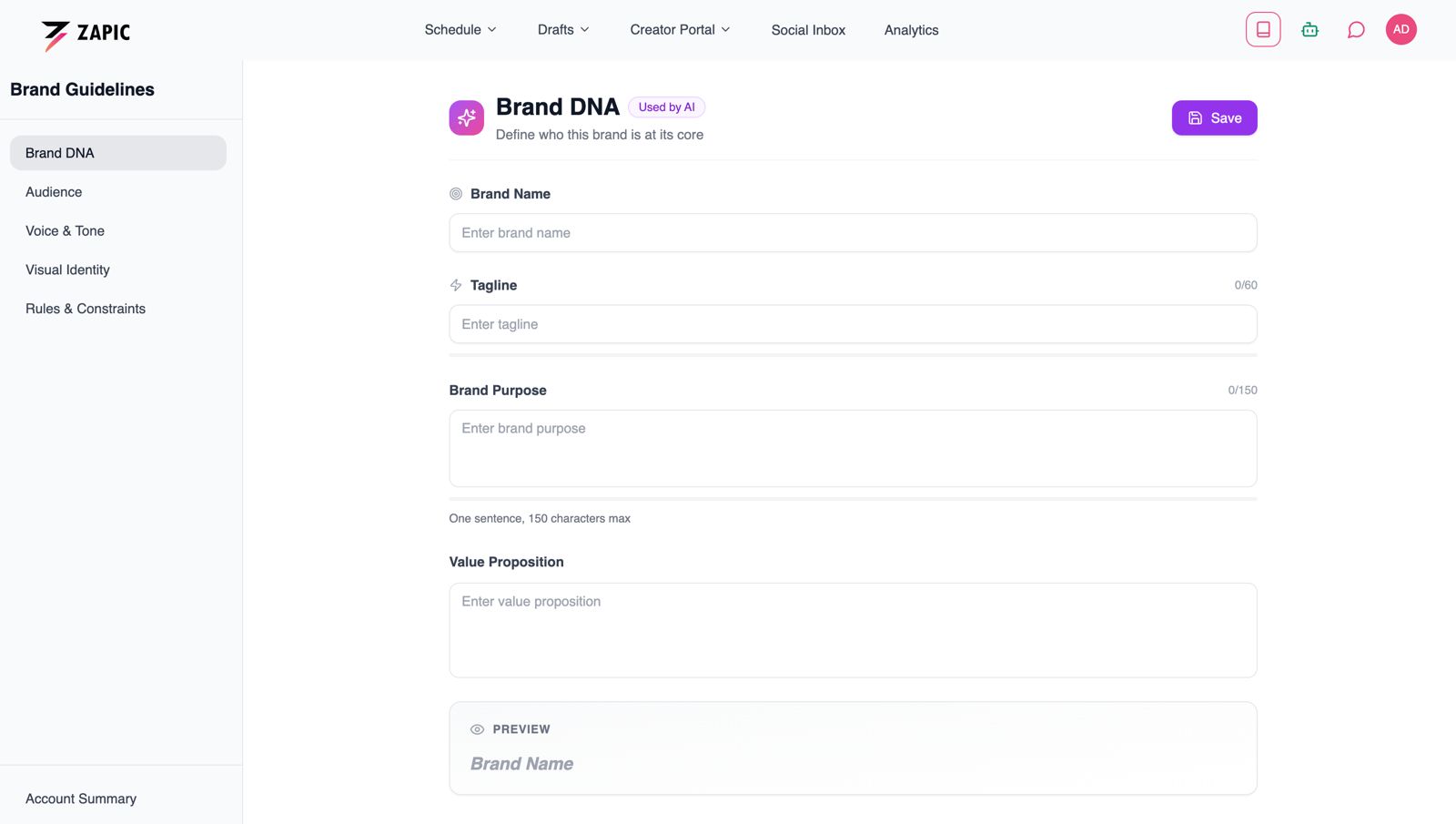Switch to Social Inbox

tap(808, 29)
